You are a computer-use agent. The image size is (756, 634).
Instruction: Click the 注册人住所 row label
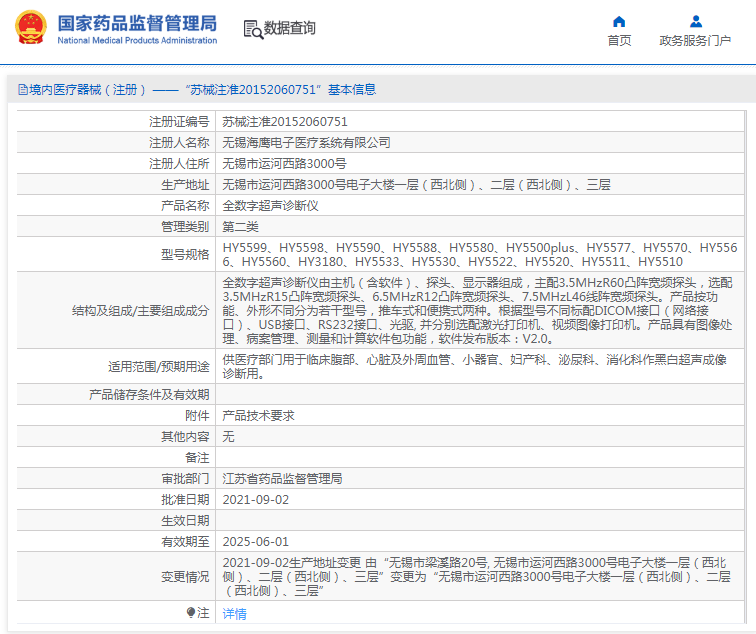point(179,163)
